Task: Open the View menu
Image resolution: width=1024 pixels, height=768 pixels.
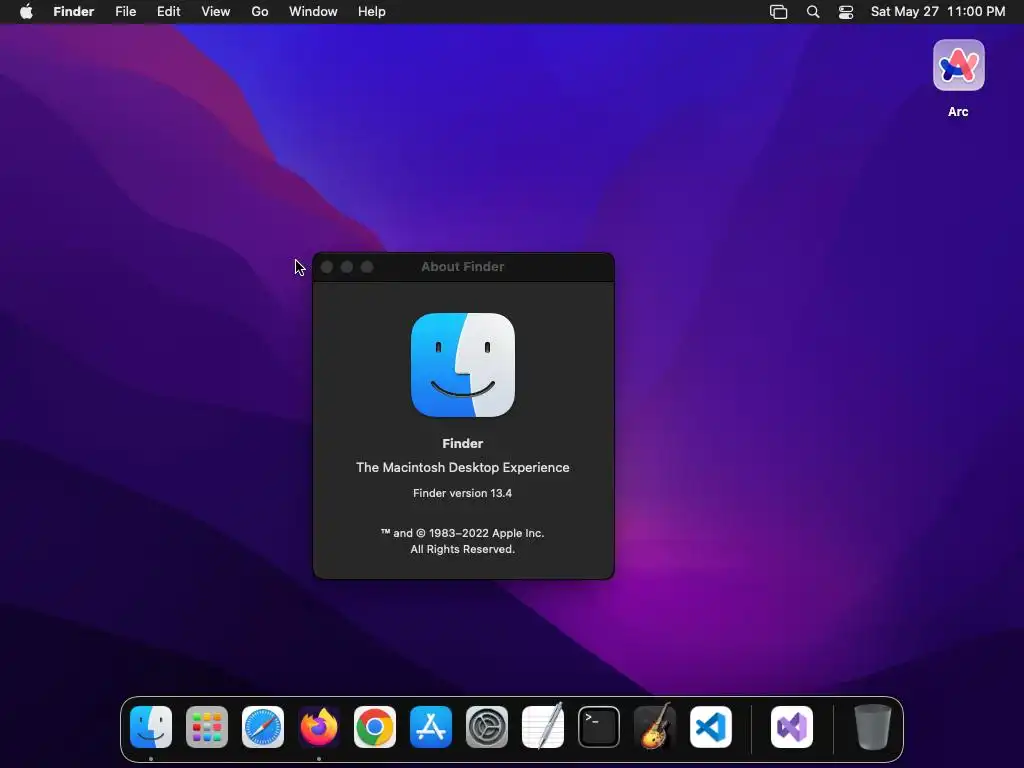Action: coord(216,12)
